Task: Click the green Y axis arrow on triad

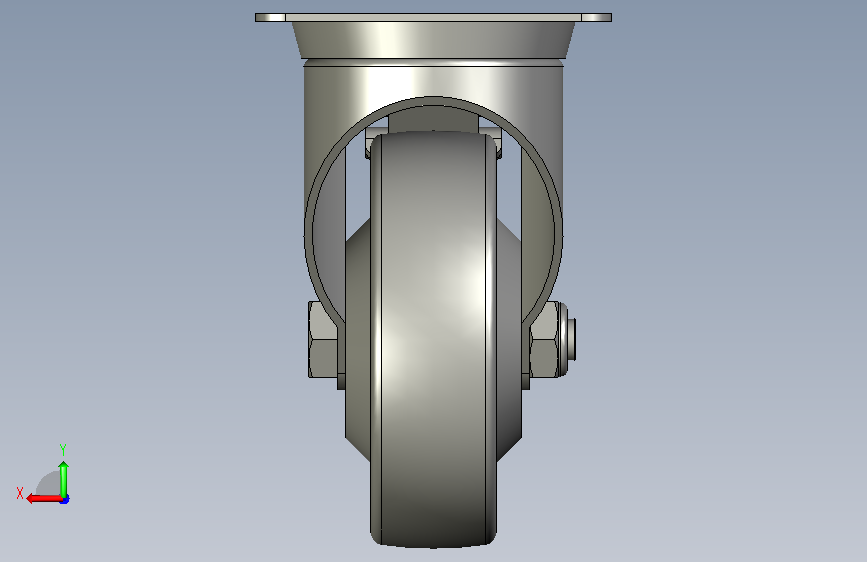Action: (64, 478)
